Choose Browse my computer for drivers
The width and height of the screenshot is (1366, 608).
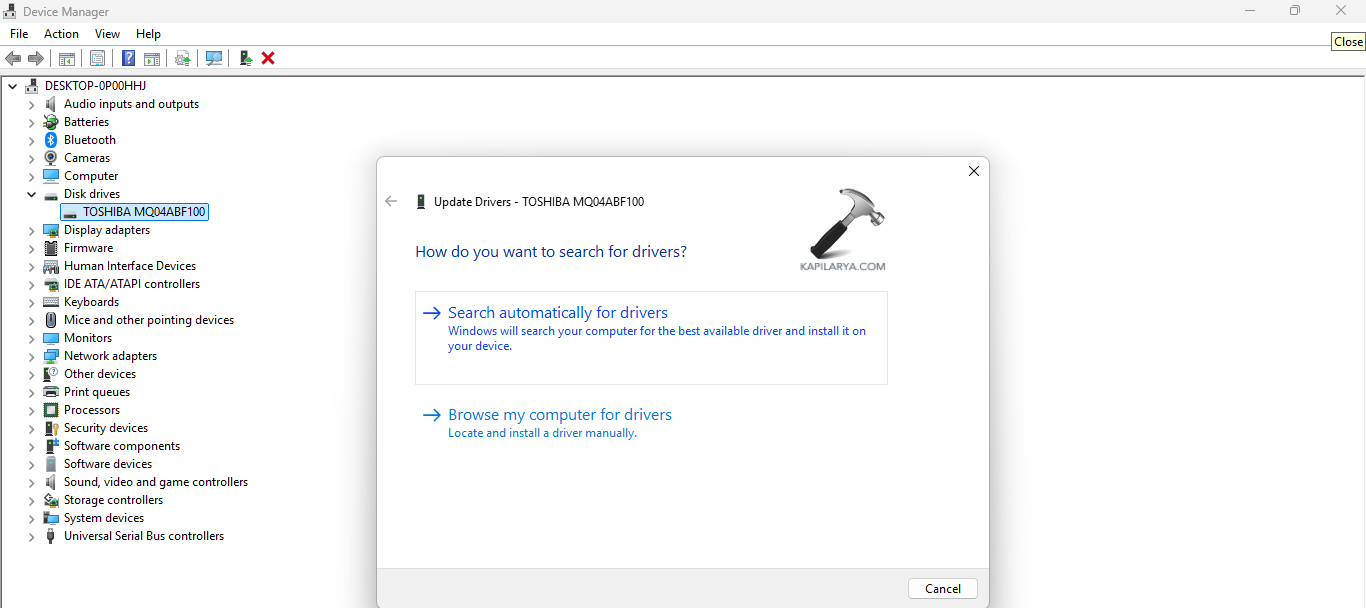coord(560,414)
